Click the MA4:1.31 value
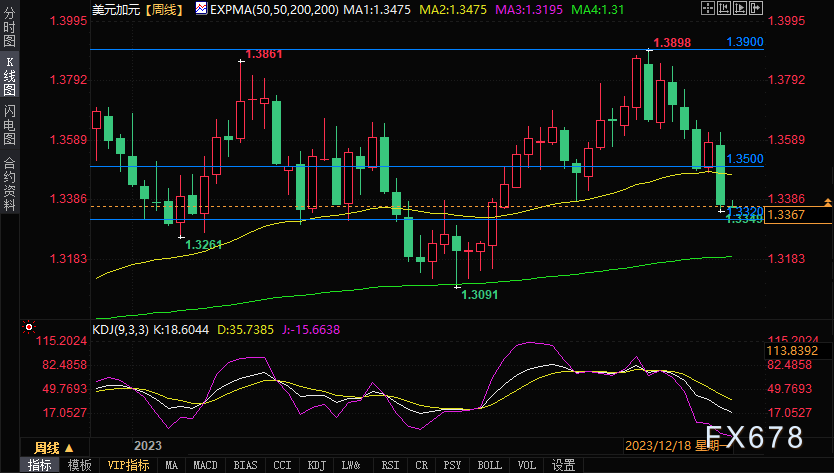 598,10
